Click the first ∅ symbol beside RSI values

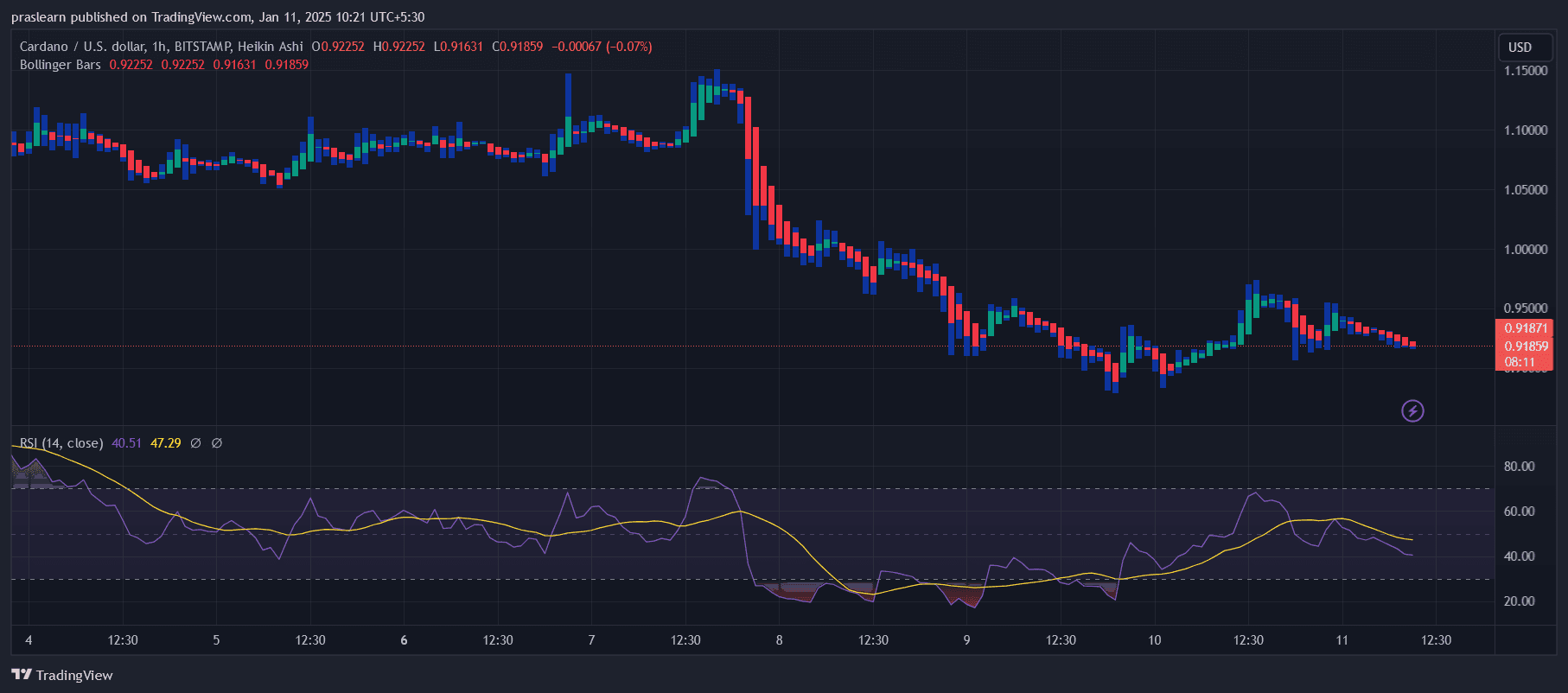click(x=195, y=443)
